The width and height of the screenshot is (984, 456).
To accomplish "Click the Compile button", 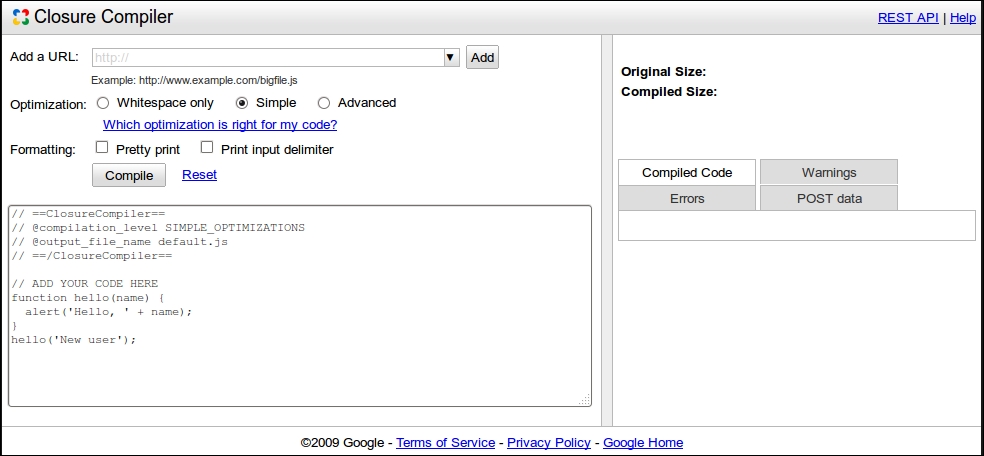I will 129,175.
